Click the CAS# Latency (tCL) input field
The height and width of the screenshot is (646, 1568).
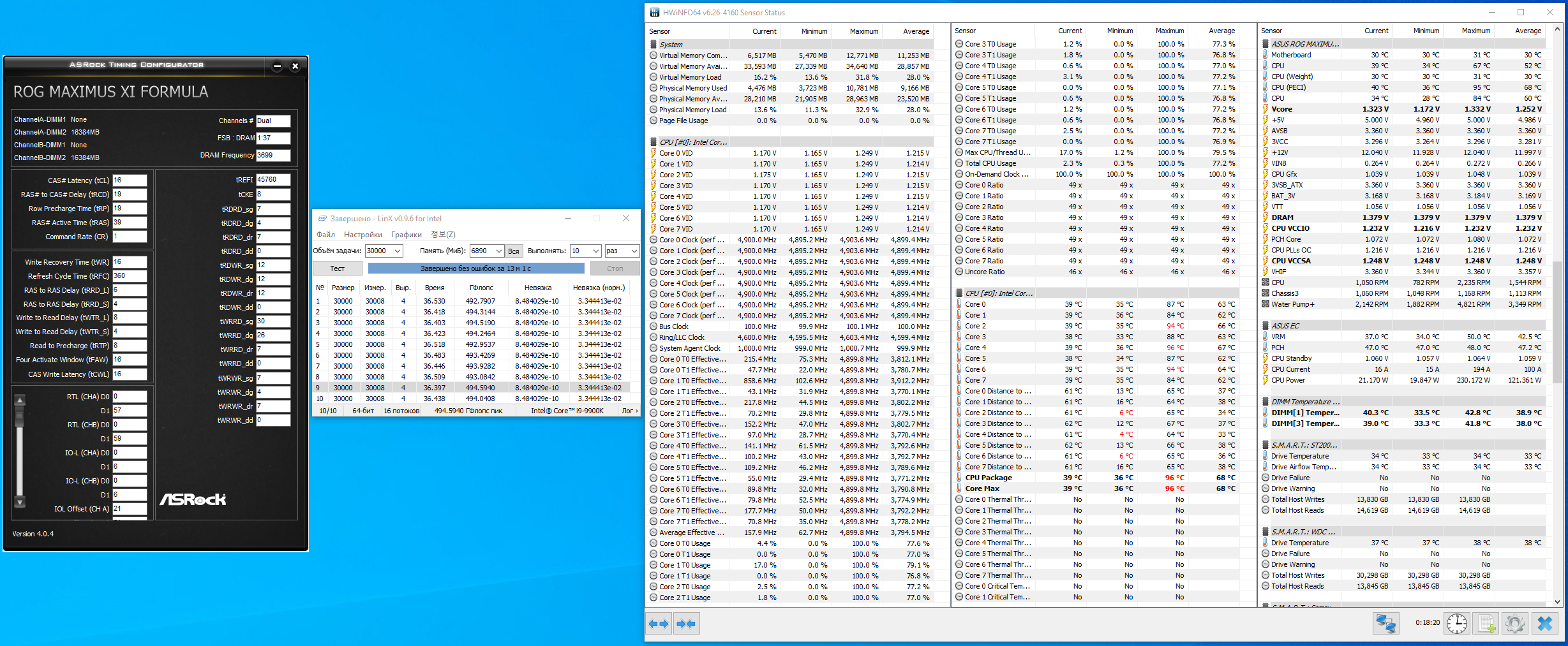(x=130, y=180)
